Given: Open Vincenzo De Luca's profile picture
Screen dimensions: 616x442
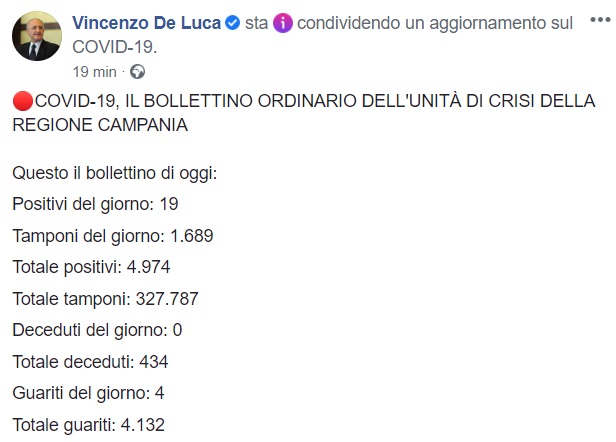Looking at the screenshot, I should tap(36, 37).
